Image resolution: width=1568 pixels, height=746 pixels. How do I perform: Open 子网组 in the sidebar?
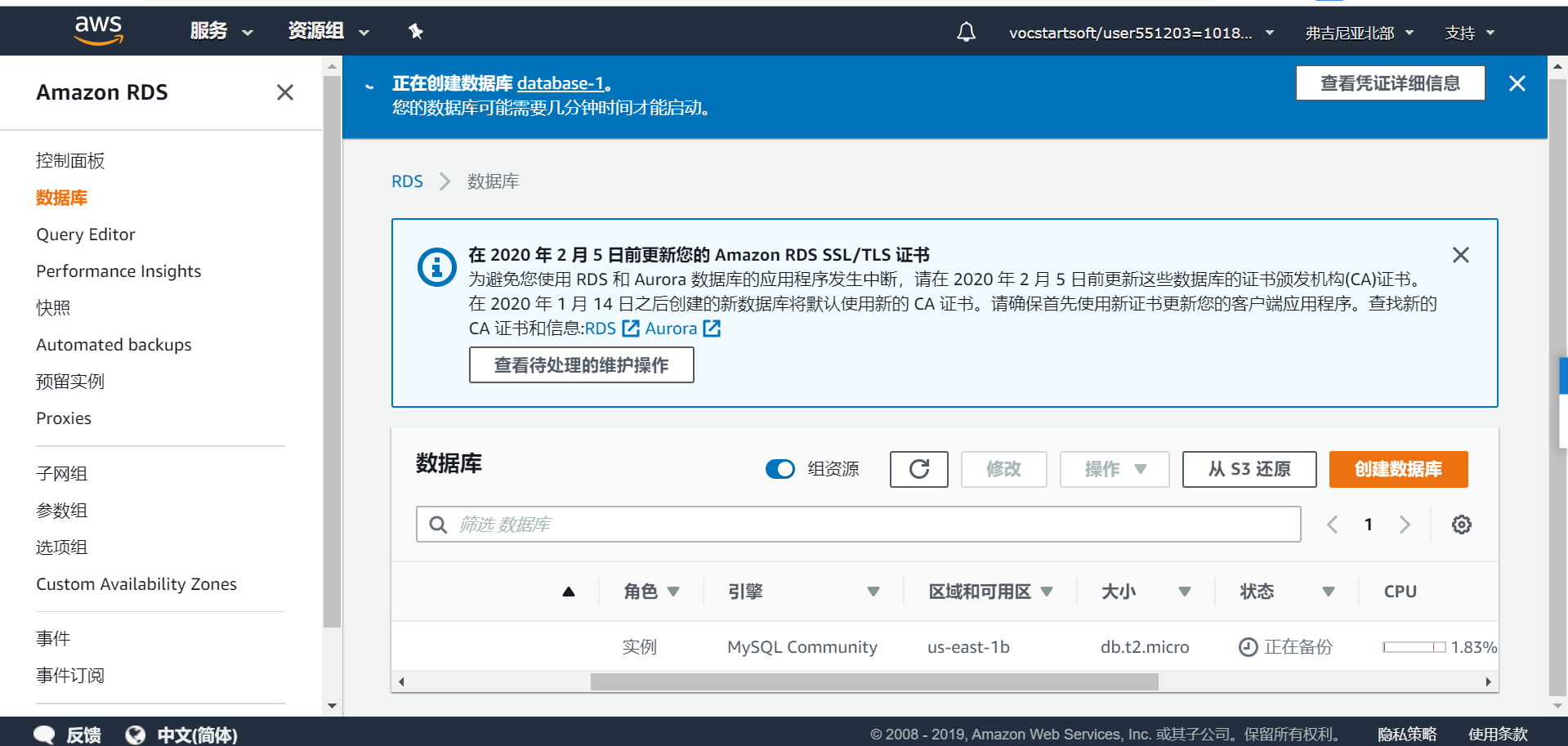tap(61, 474)
